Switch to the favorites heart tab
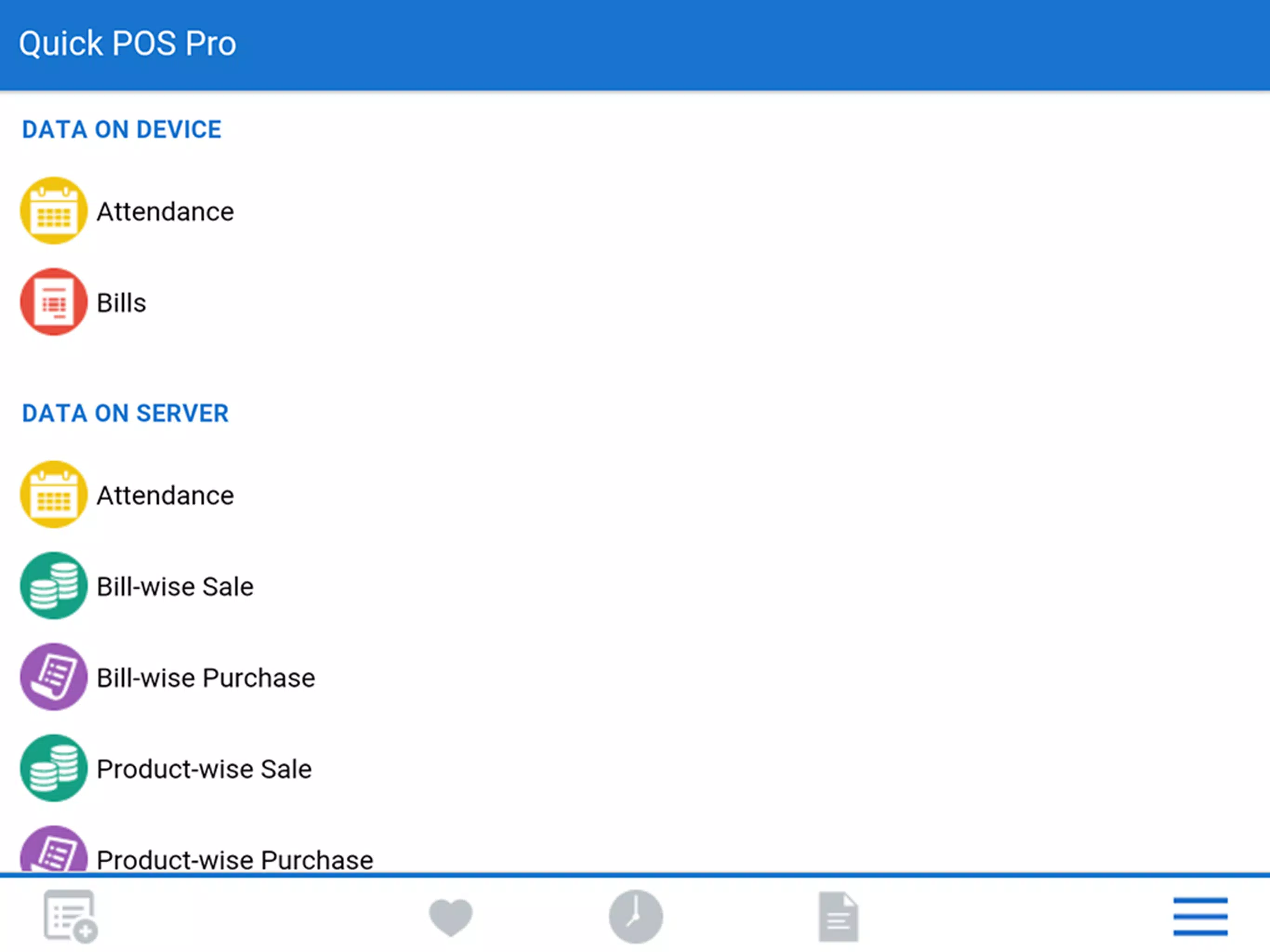The image size is (1270, 952). coord(451,918)
